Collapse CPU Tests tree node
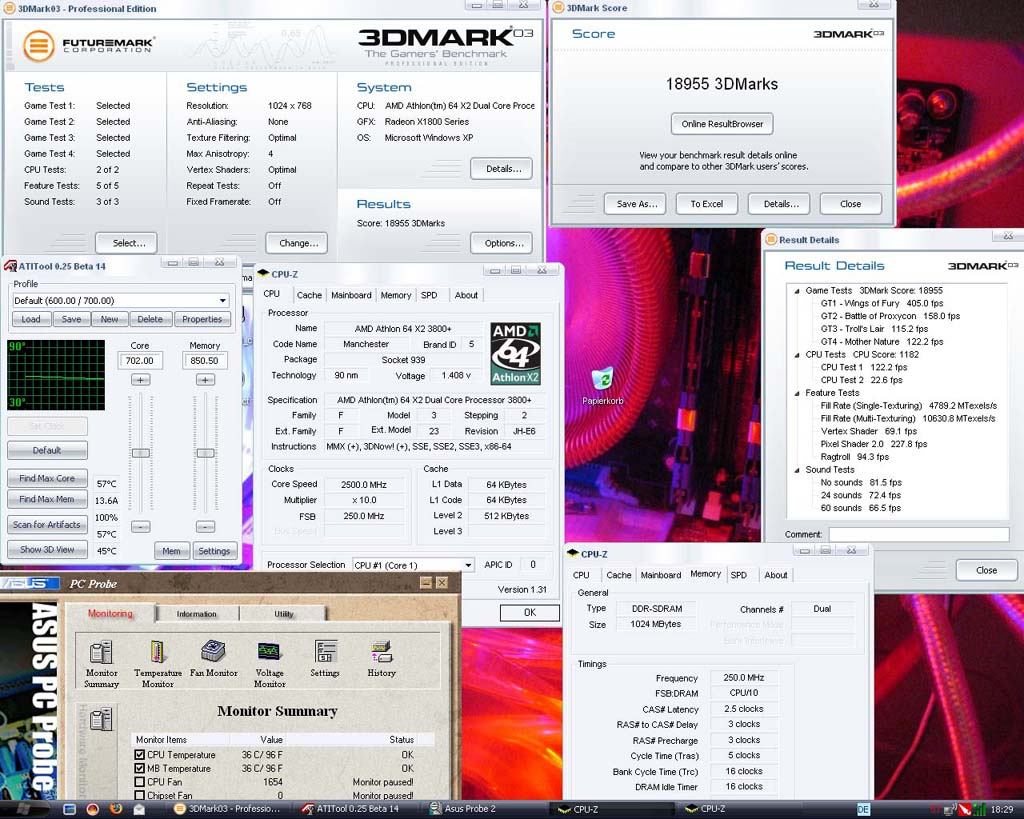 tap(797, 355)
